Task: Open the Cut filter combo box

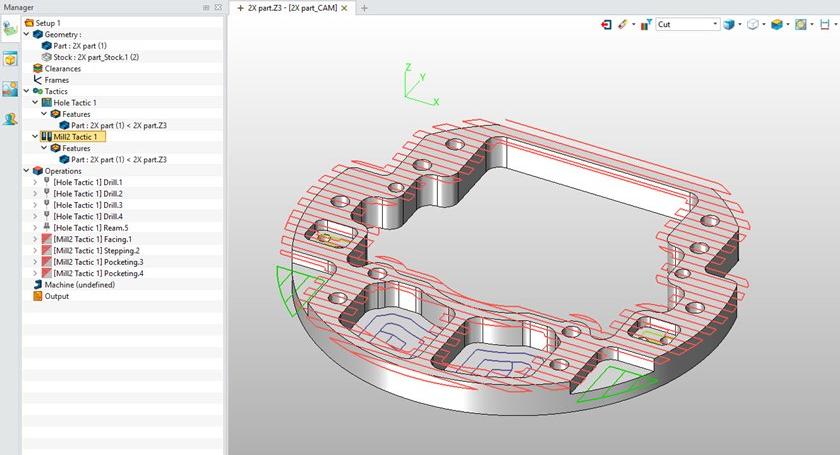Action: (x=687, y=24)
